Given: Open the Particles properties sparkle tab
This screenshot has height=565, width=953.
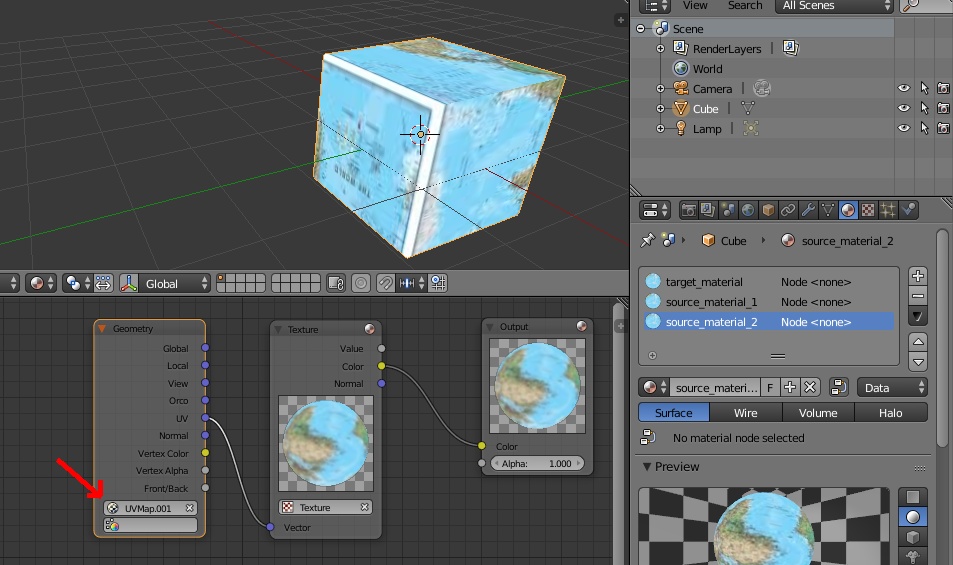Looking at the screenshot, I should pos(888,210).
